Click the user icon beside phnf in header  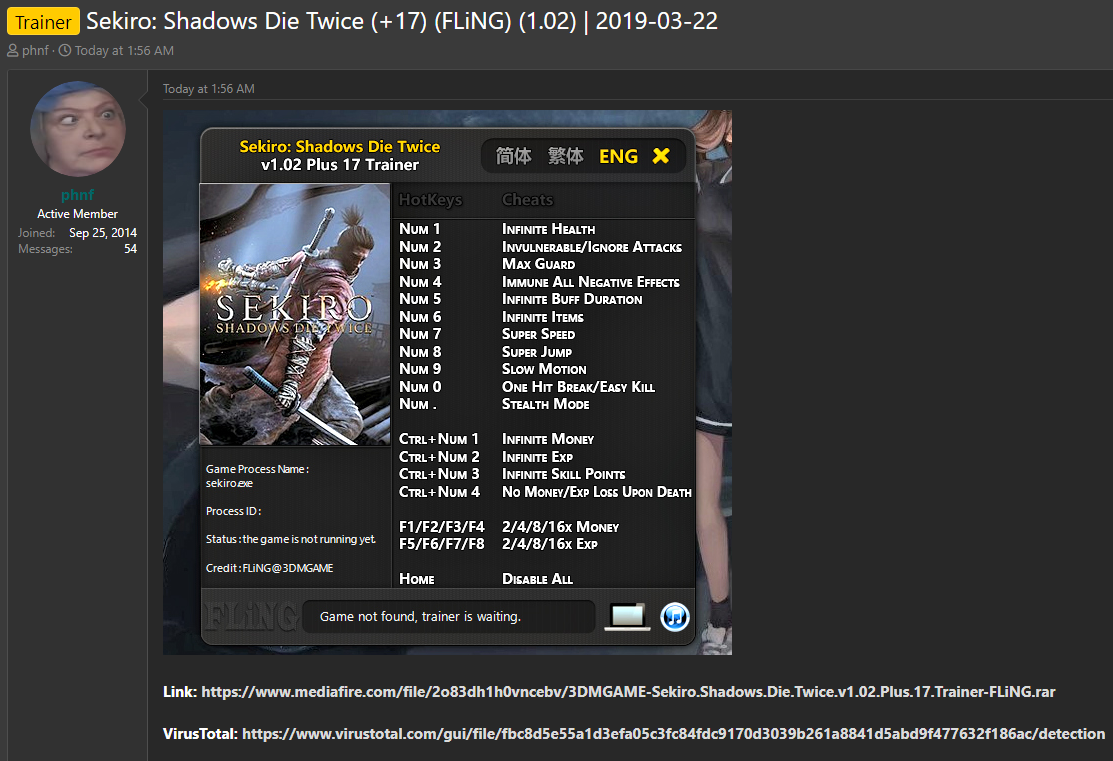[13, 50]
